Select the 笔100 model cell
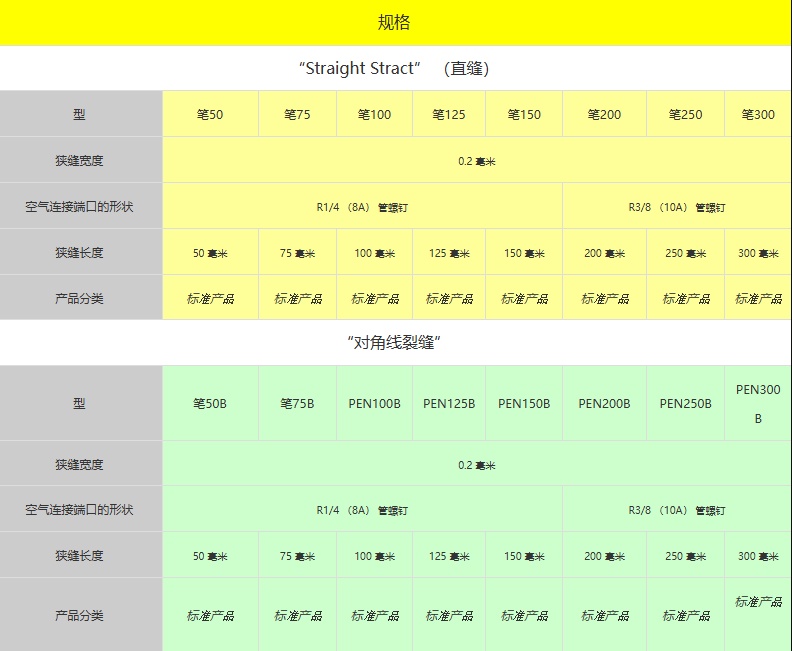The image size is (792, 651). click(374, 114)
